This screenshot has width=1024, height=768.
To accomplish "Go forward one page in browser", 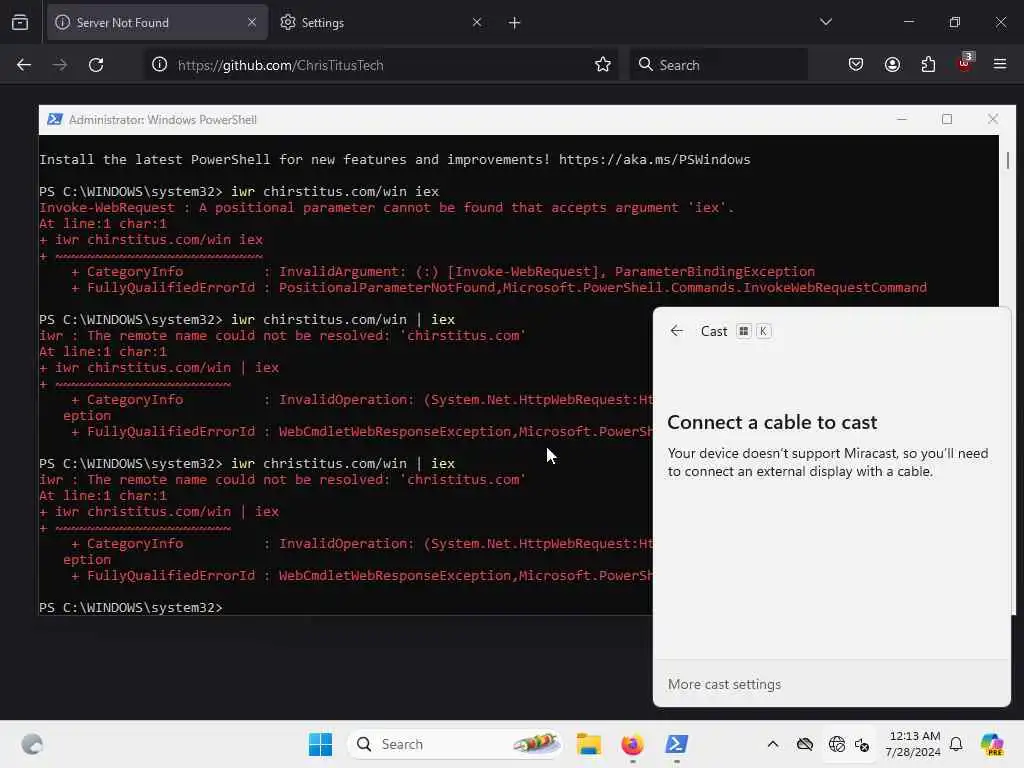I will point(60,65).
